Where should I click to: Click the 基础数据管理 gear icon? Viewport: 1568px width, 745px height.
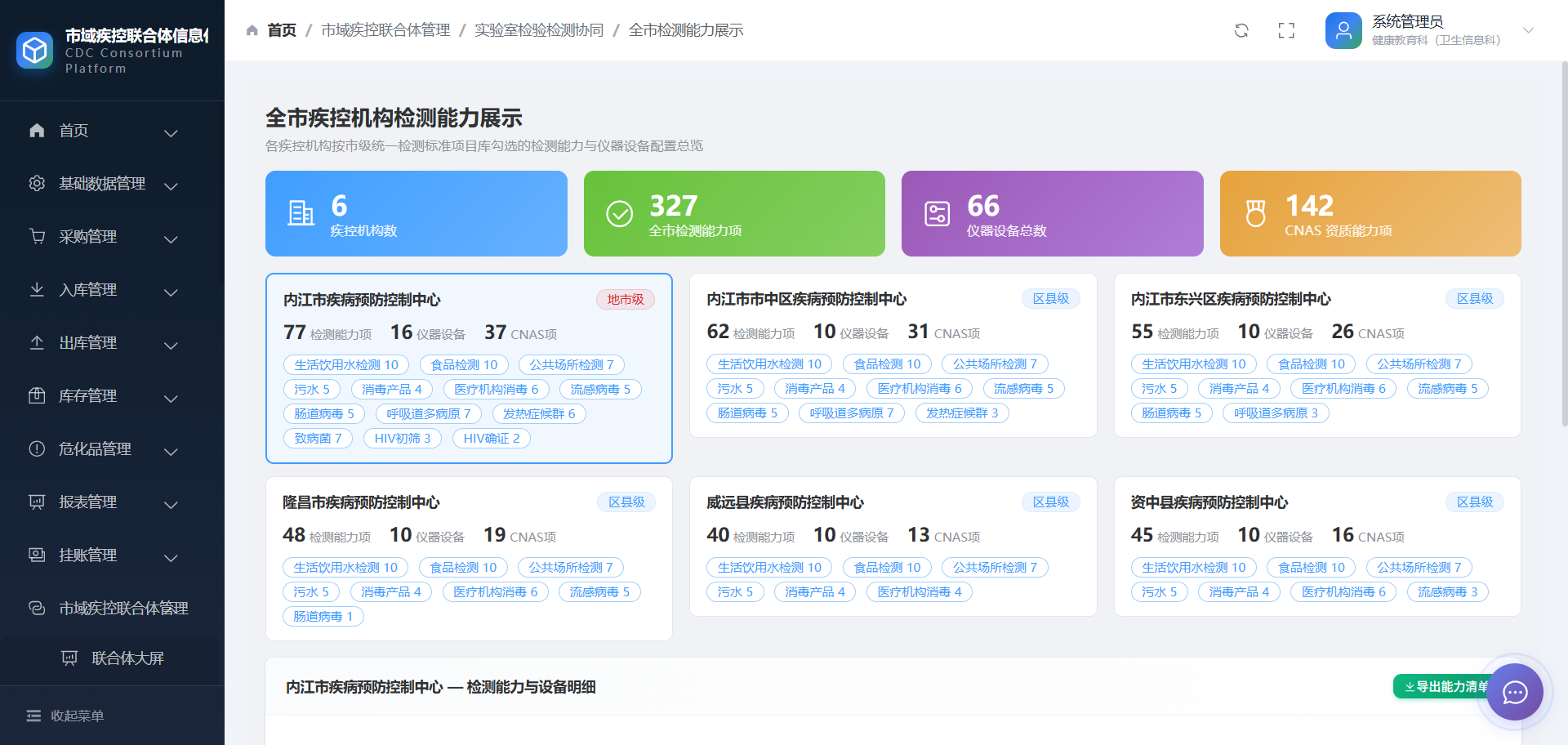[37, 183]
